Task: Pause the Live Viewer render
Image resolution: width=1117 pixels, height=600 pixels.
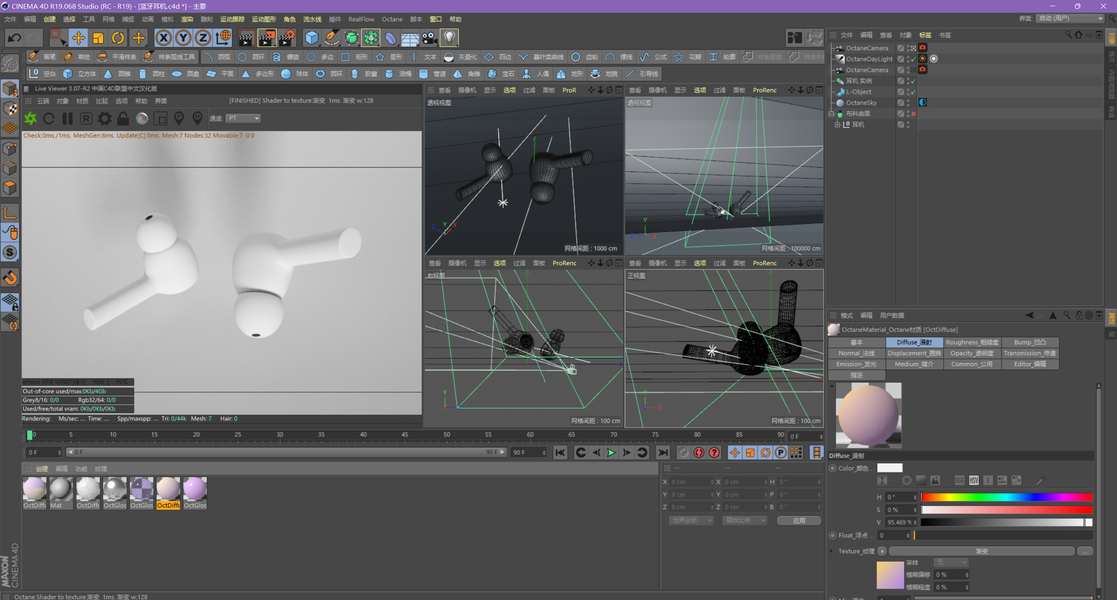Action: click(68, 118)
